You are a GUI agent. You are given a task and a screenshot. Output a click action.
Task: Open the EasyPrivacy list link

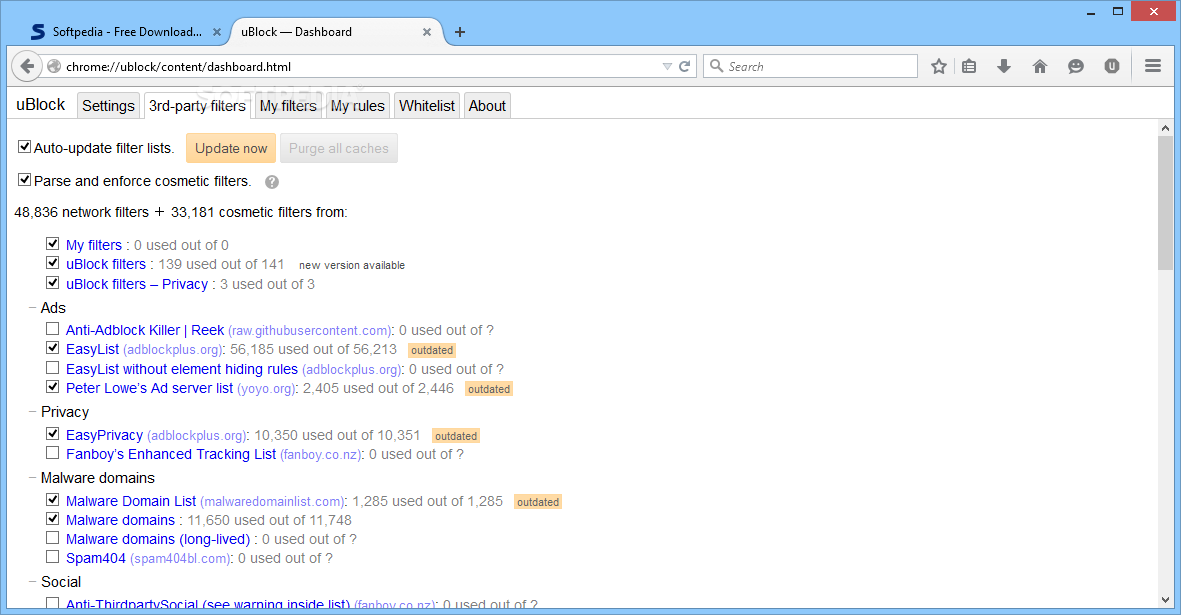pos(104,435)
